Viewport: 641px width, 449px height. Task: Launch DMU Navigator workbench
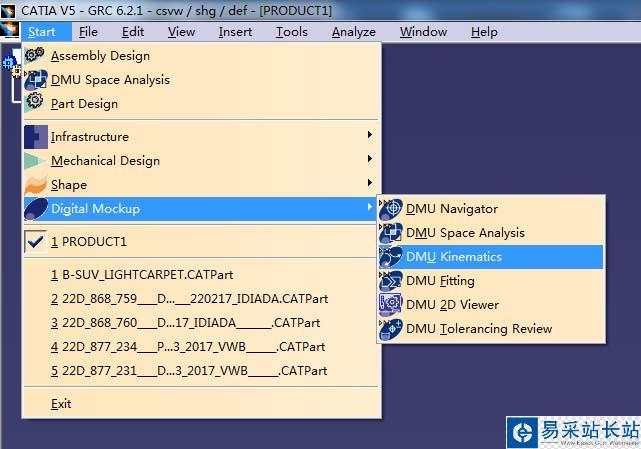point(491,209)
